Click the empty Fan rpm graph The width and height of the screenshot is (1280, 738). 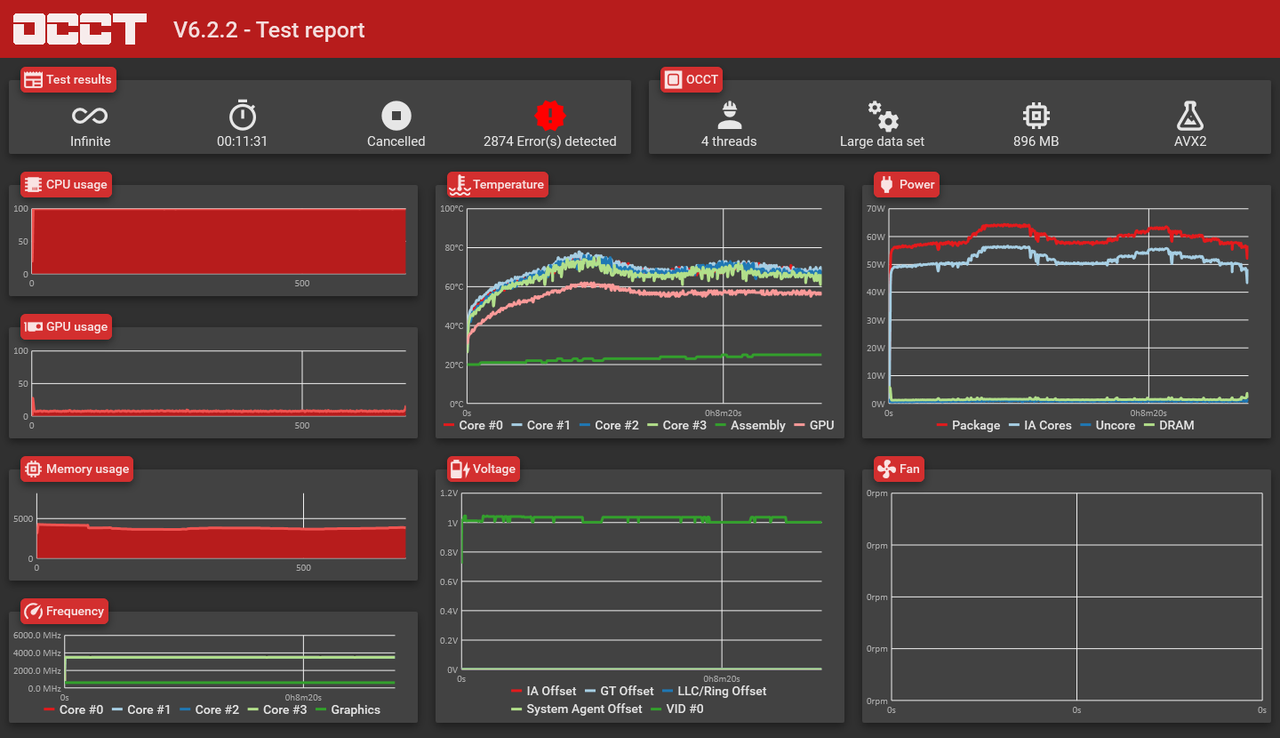click(x=1077, y=597)
